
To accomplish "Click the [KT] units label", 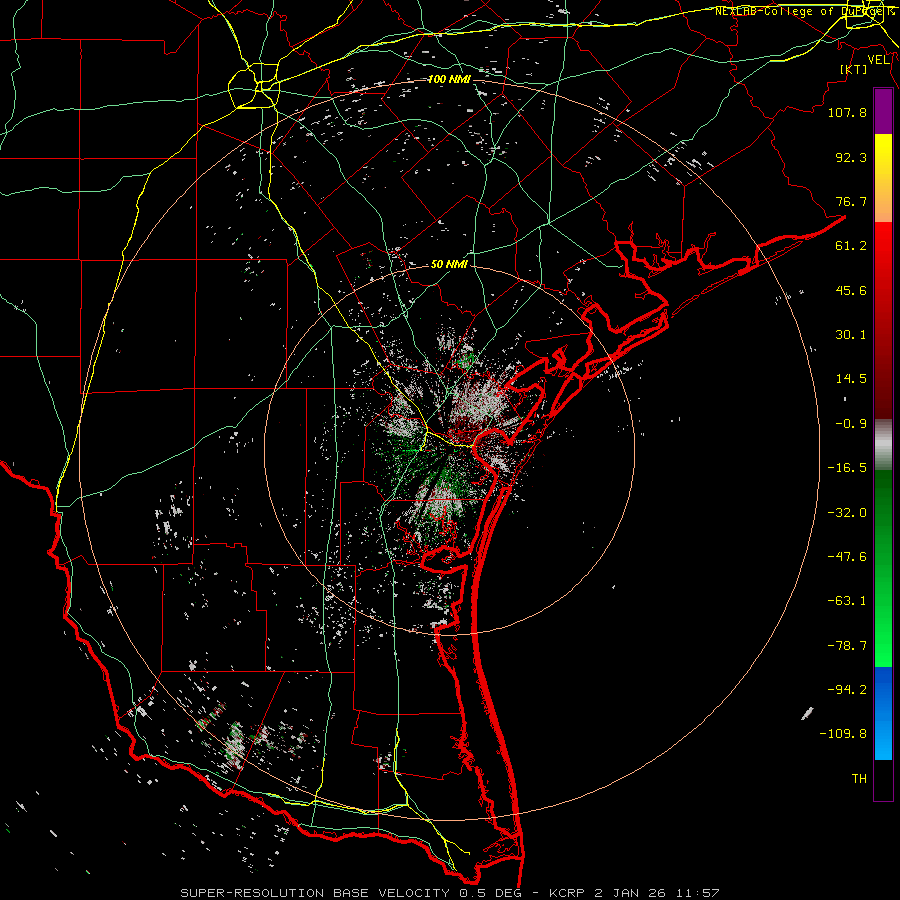I will click(854, 69).
